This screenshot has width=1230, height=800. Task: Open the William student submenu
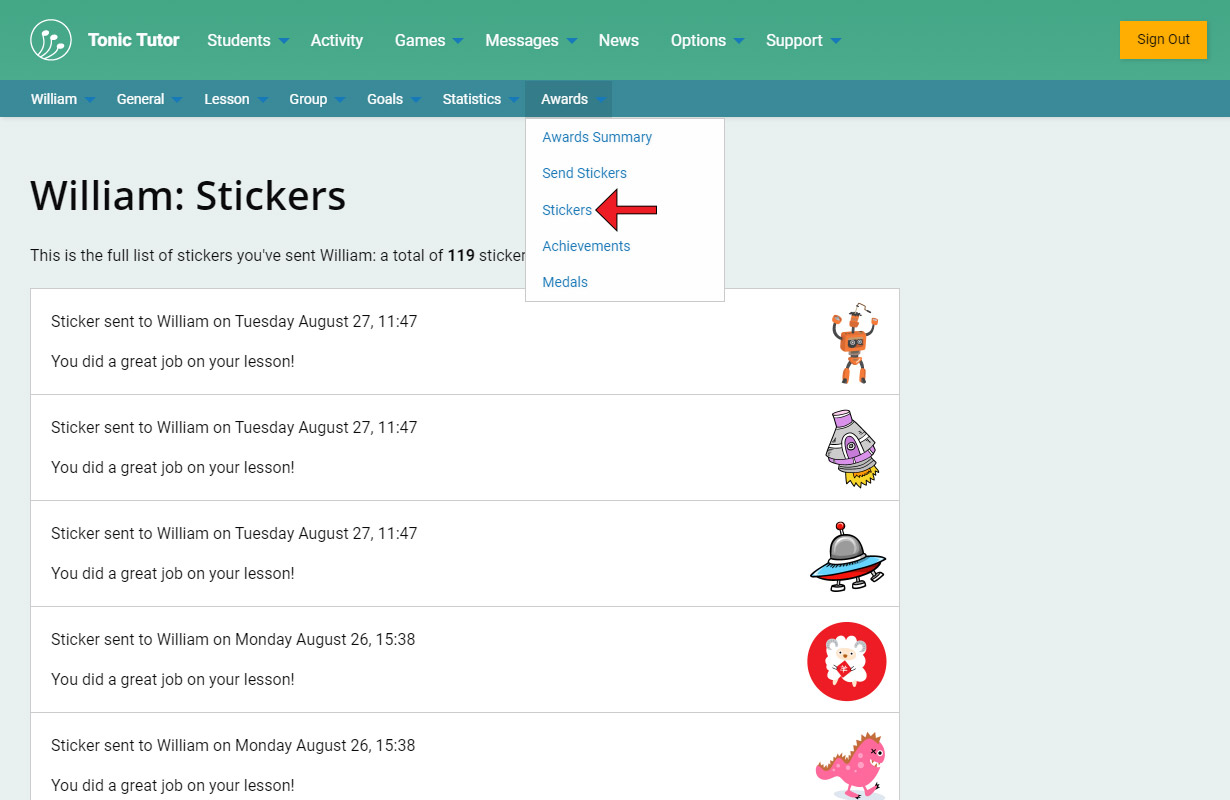pyautogui.click(x=62, y=99)
